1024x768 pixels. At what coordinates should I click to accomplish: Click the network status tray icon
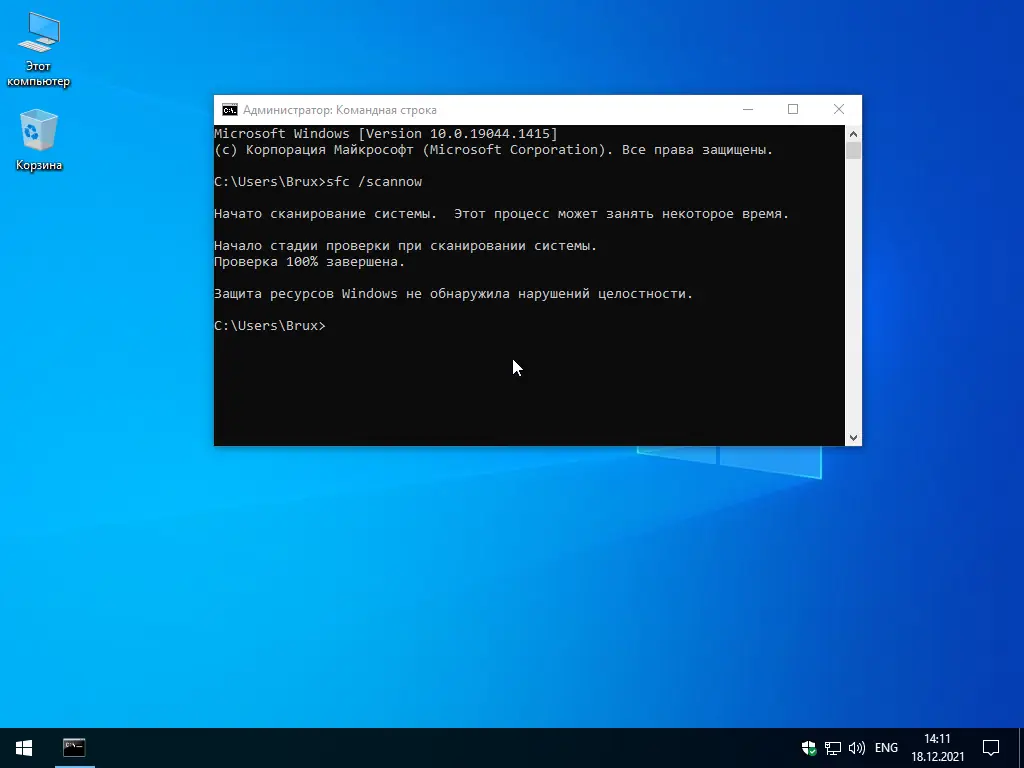(x=832, y=747)
